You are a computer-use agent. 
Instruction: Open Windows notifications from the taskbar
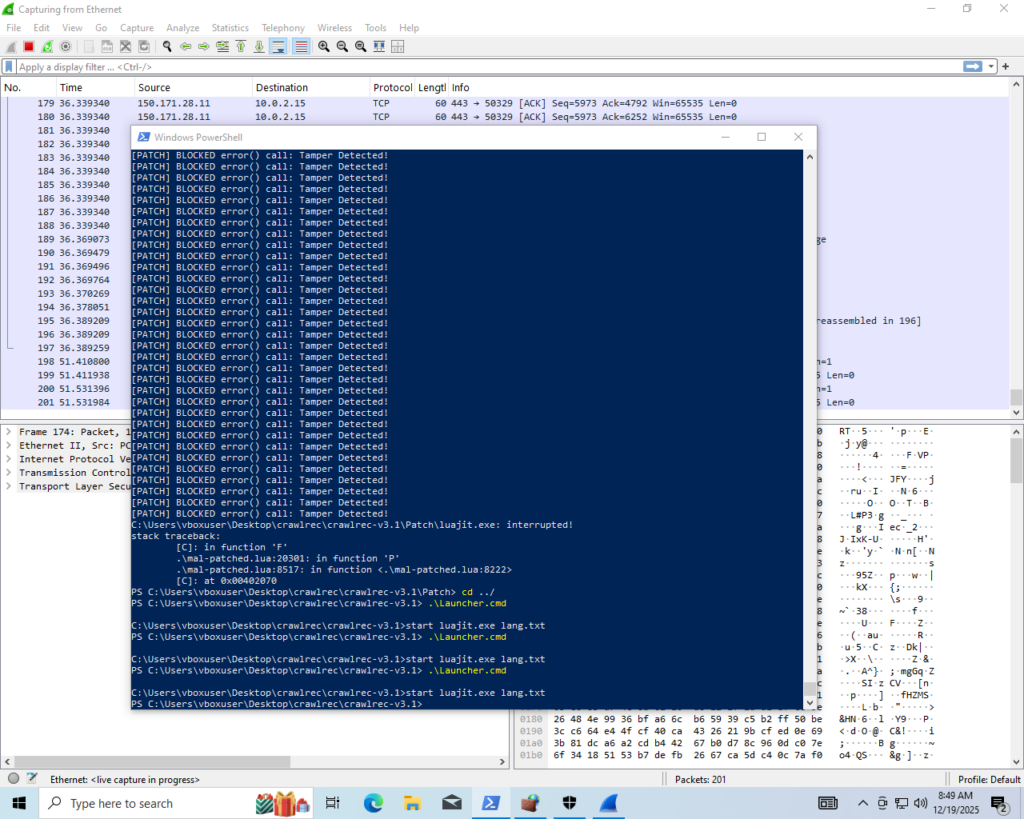click(x=997, y=803)
